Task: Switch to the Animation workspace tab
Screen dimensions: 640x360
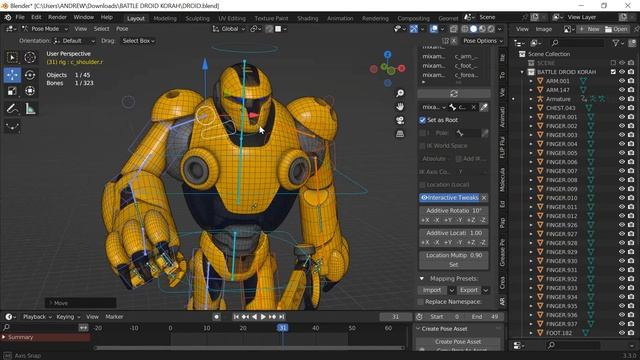Action: (x=340, y=18)
